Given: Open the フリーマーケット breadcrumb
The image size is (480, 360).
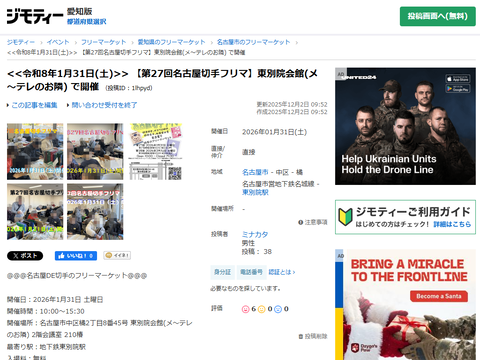Looking at the screenshot, I should (x=104, y=42).
